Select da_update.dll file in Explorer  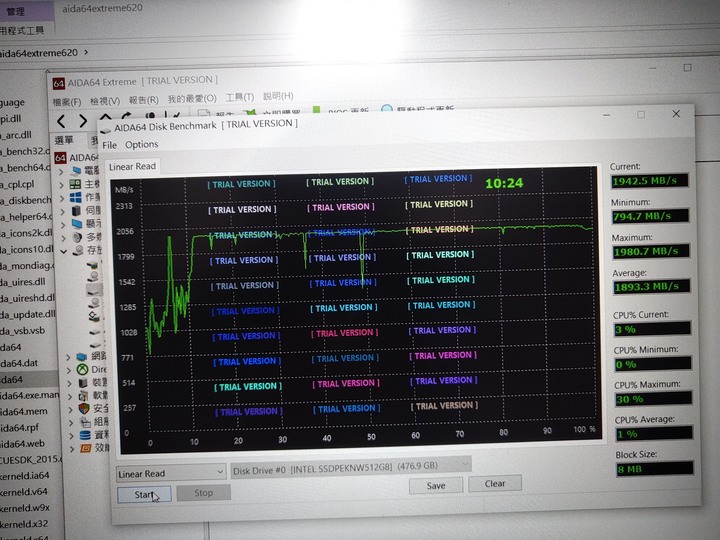[x=28, y=315]
